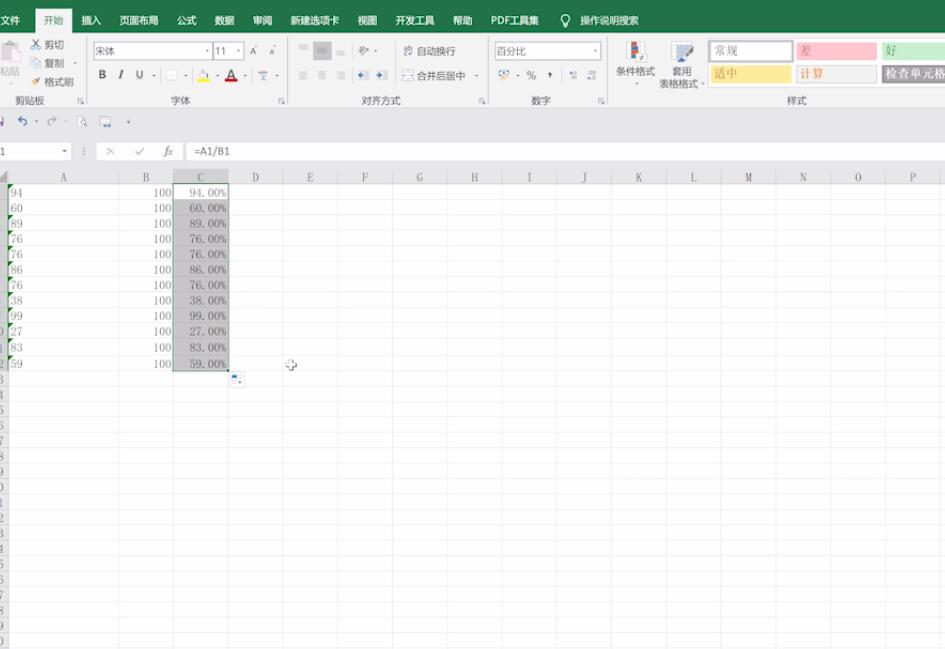Click the cell borders icon
Screen dimensions: 945x649
pos(172,75)
